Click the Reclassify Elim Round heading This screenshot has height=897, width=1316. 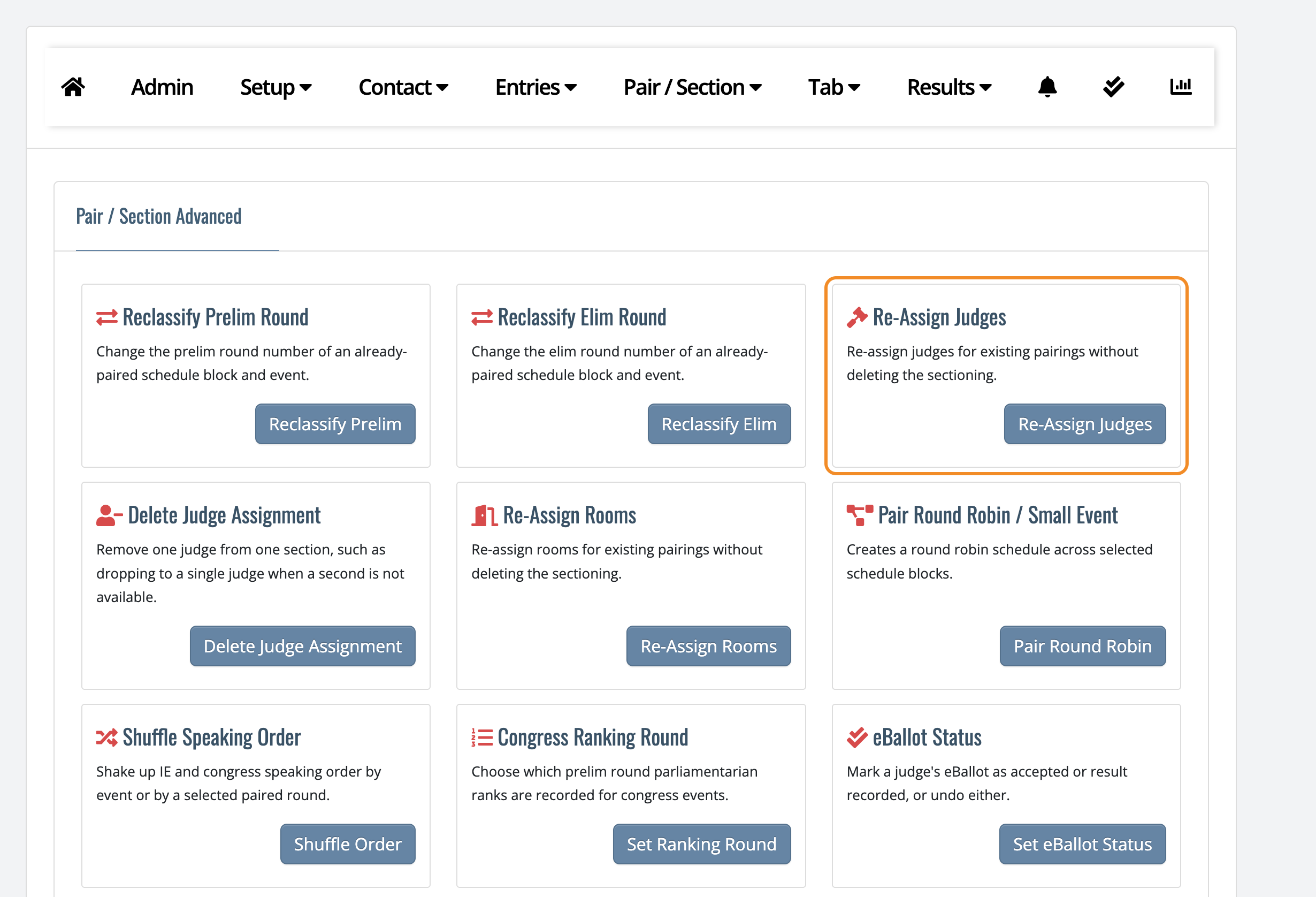[582, 317]
